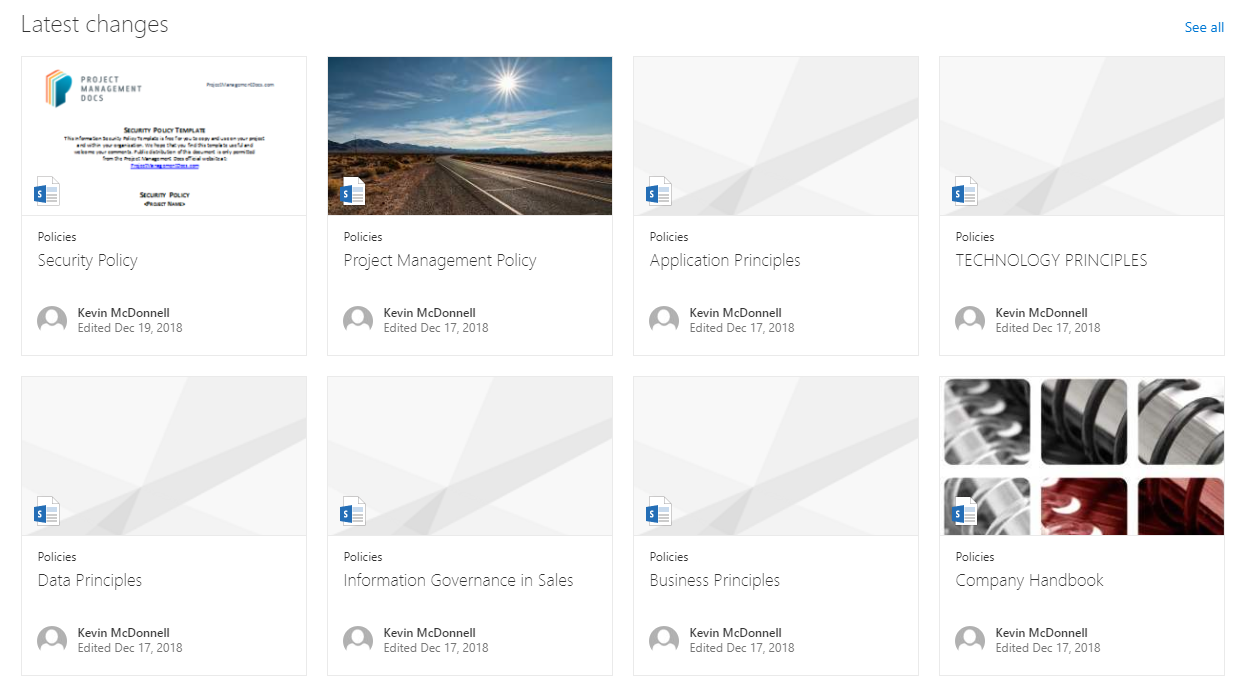Open the TECHNOLOGY PRINCIPLES title
1240x691 pixels.
pos(1051,261)
